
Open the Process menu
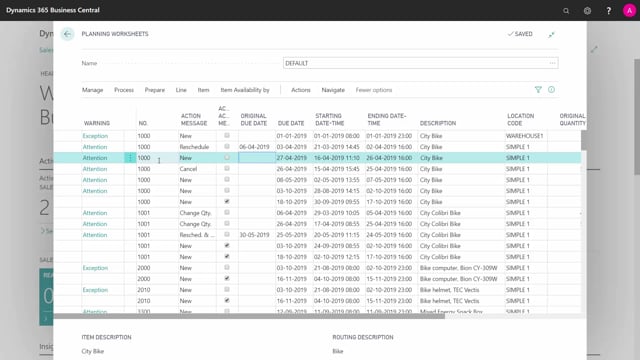(124, 90)
